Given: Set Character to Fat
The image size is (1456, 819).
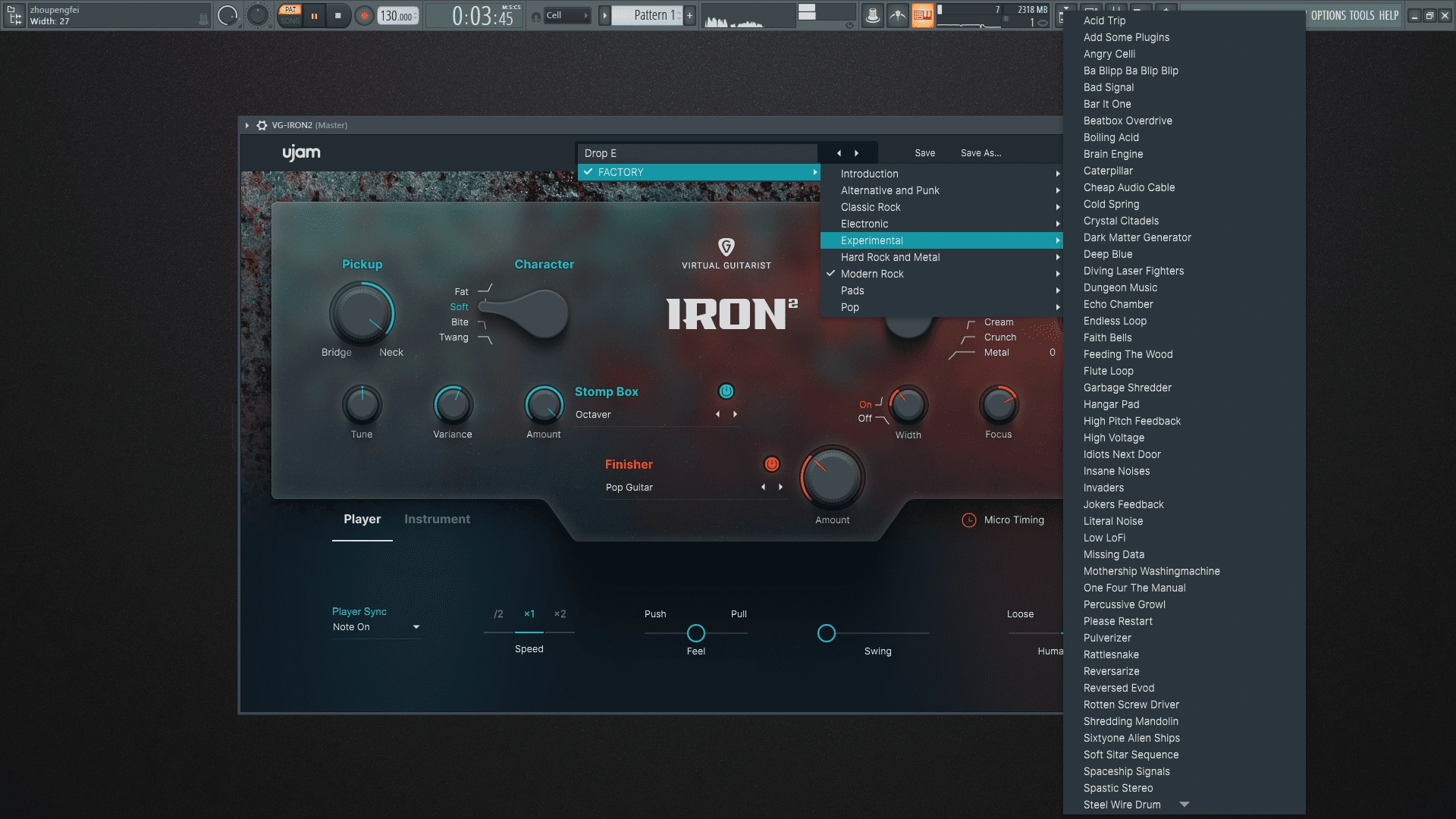Looking at the screenshot, I should [x=462, y=291].
